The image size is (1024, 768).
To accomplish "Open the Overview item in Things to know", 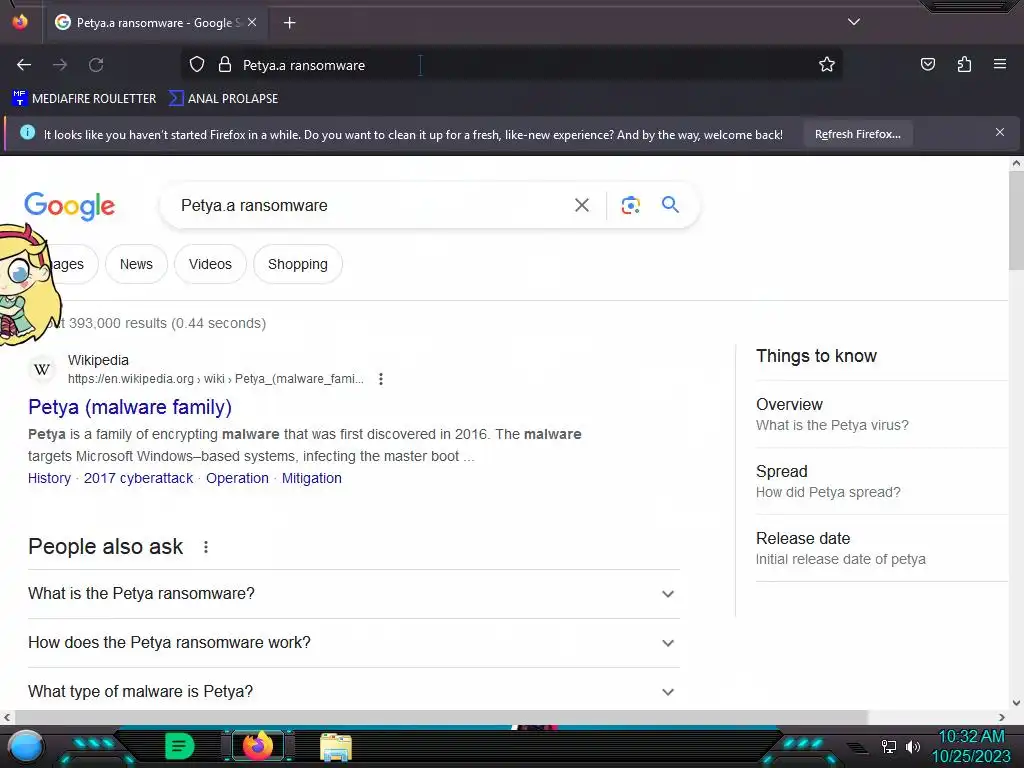I will pos(882,414).
